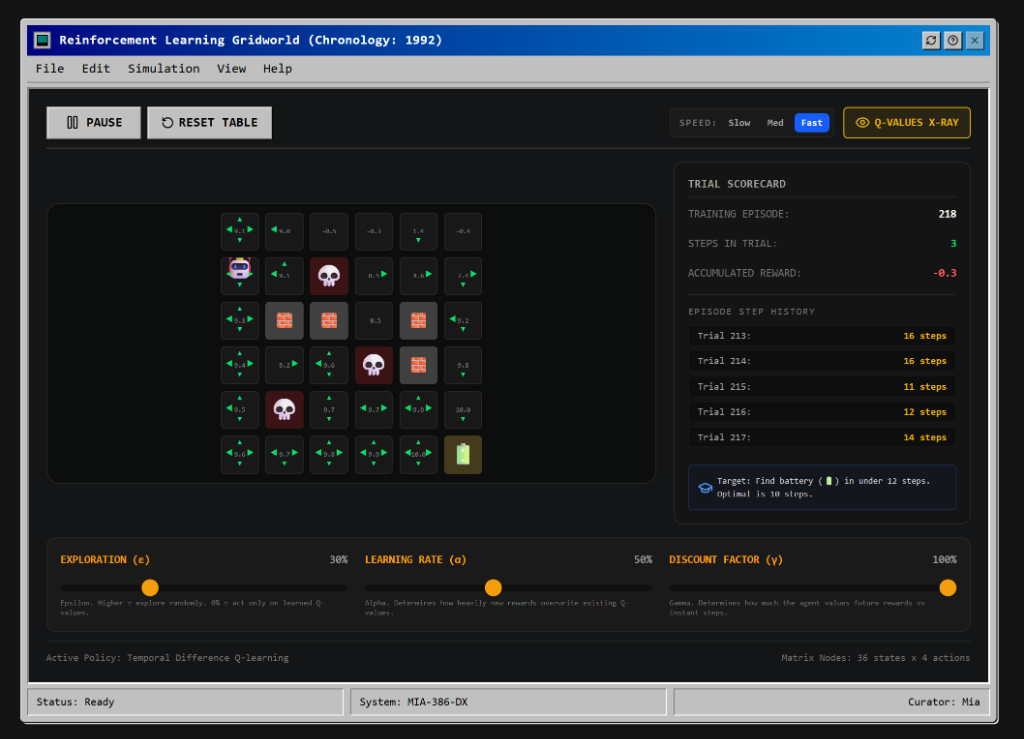Click the app icon in the title bar
This screenshot has width=1024, height=739.
42,40
